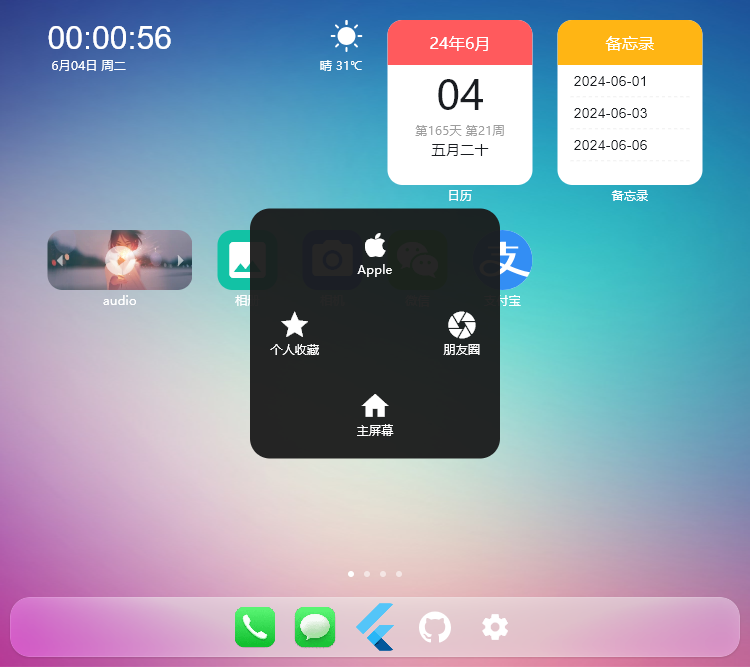Open the dimmed camera app icon
The width and height of the screenshot is (750, 667).
point(332,260)
